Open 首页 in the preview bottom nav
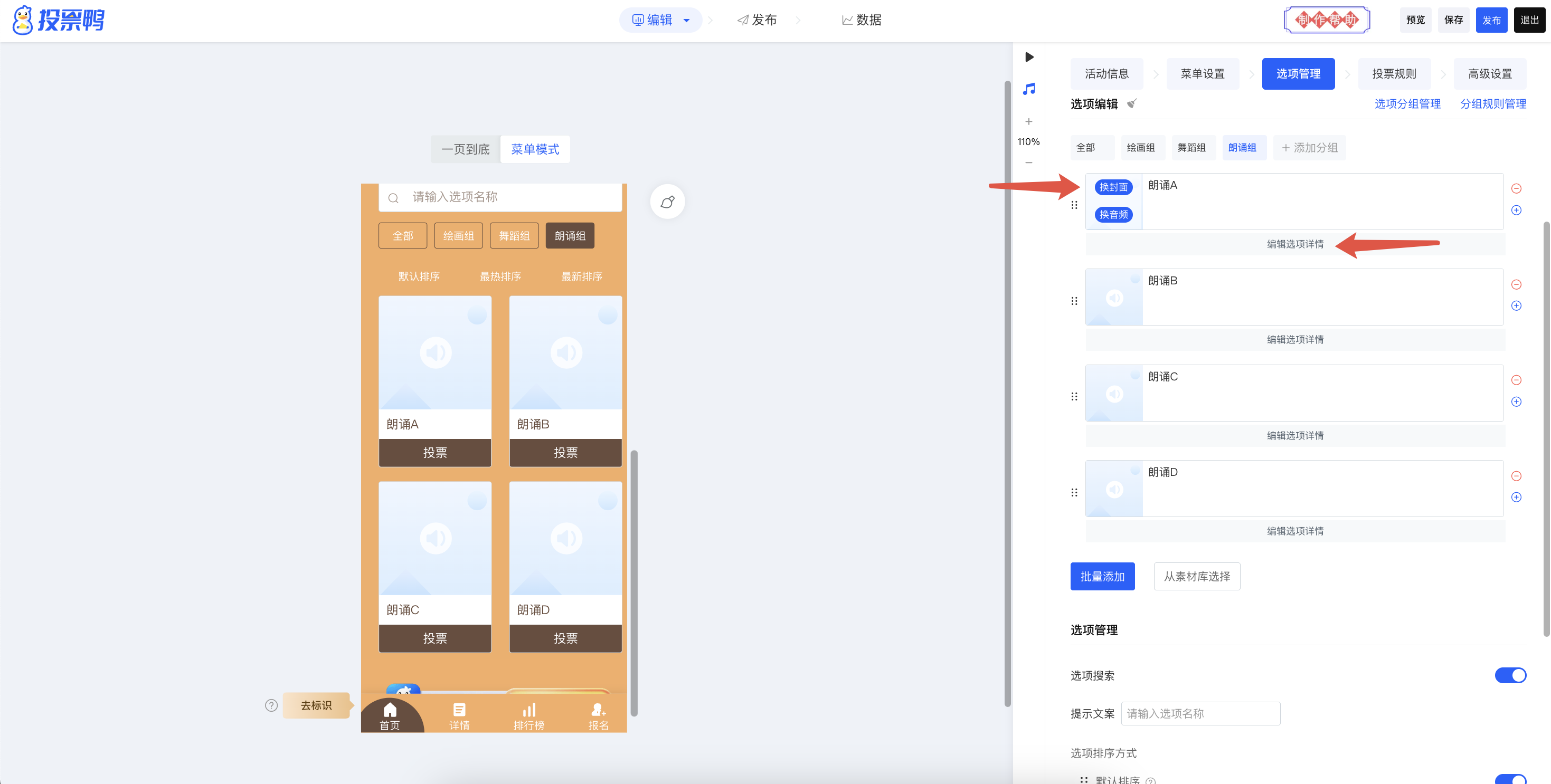 pos(390,716)
